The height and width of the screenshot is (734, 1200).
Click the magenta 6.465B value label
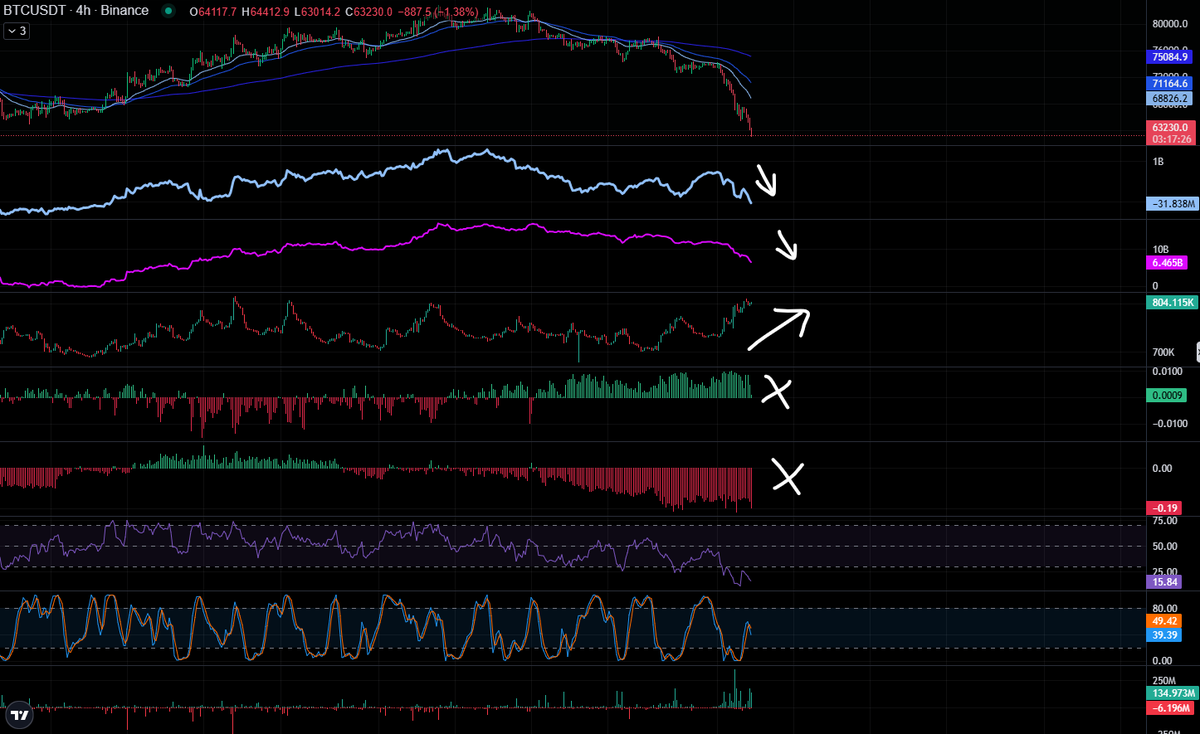click(1169, 262)
